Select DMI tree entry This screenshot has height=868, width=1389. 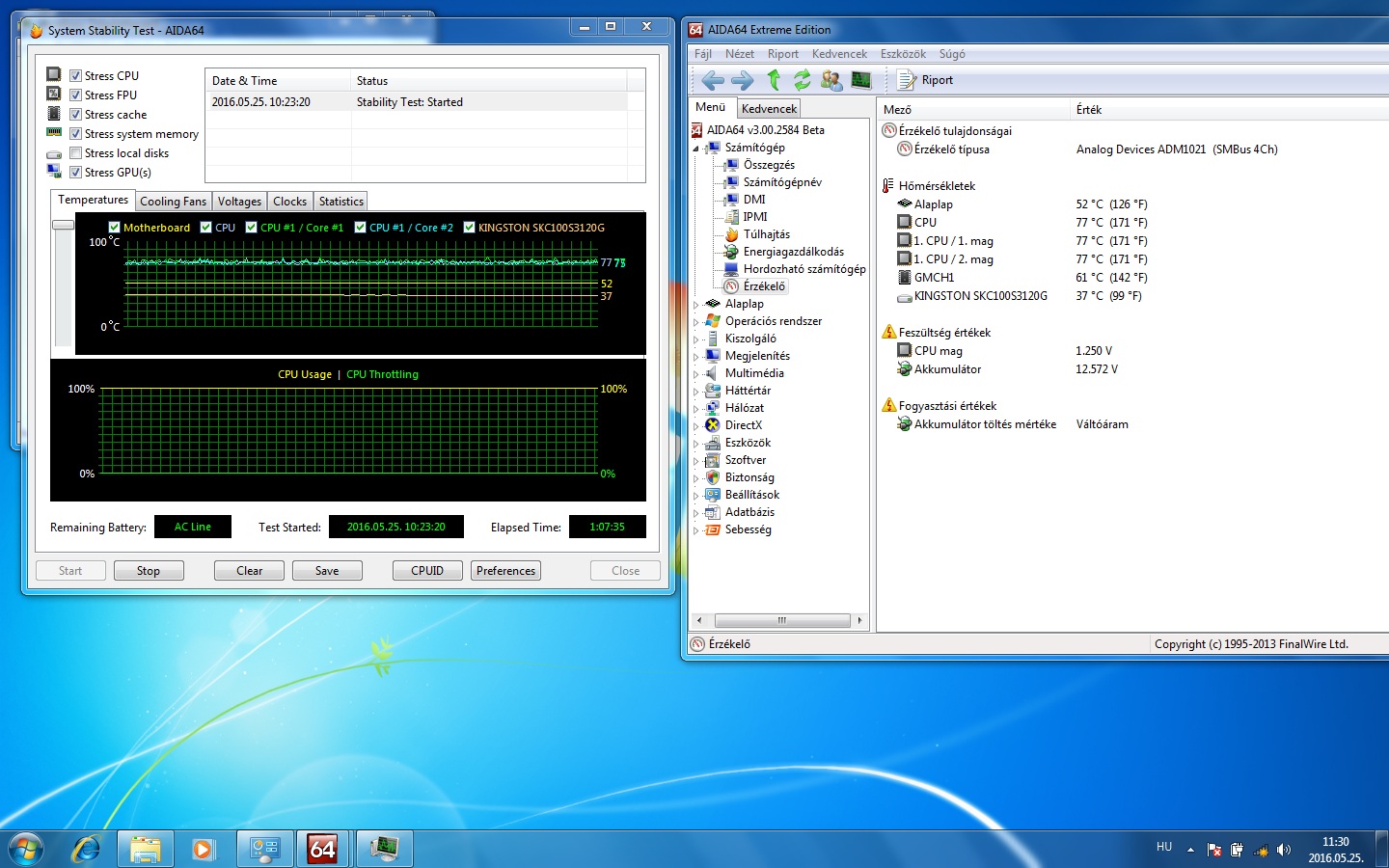[x=754, y=200]
